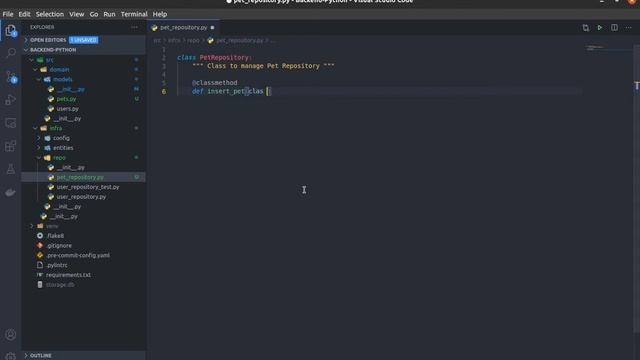The height and width of the screenshot is (360, 640).
Task: Open the Extensions view
Action: [x=11, y=146]
